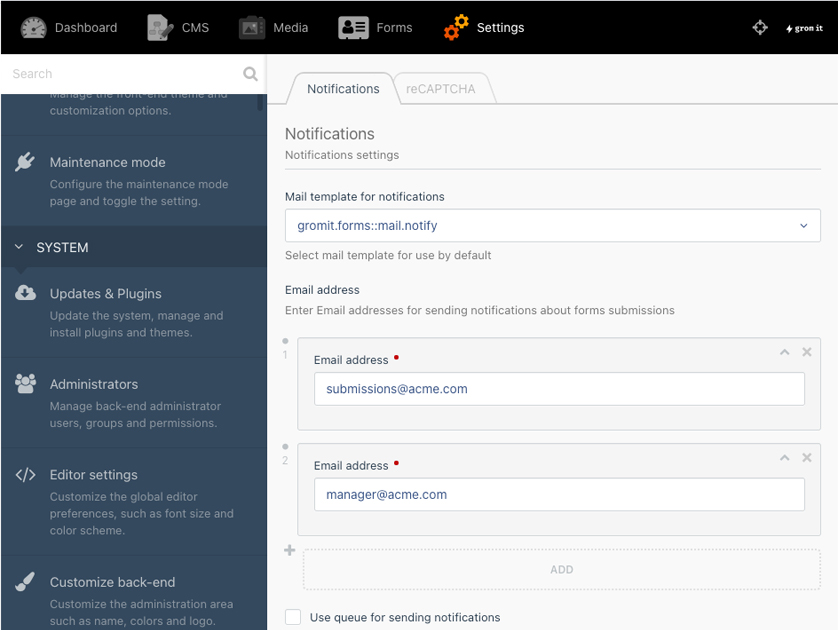Click 'Update the system, manage and' description
Viewport: 838px width, 630px height.
coord(136,316)
